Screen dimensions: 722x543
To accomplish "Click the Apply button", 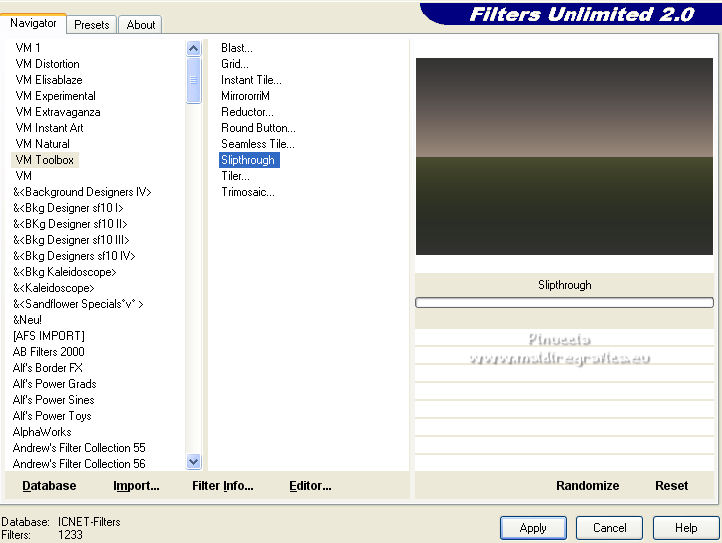I will 533,528.
